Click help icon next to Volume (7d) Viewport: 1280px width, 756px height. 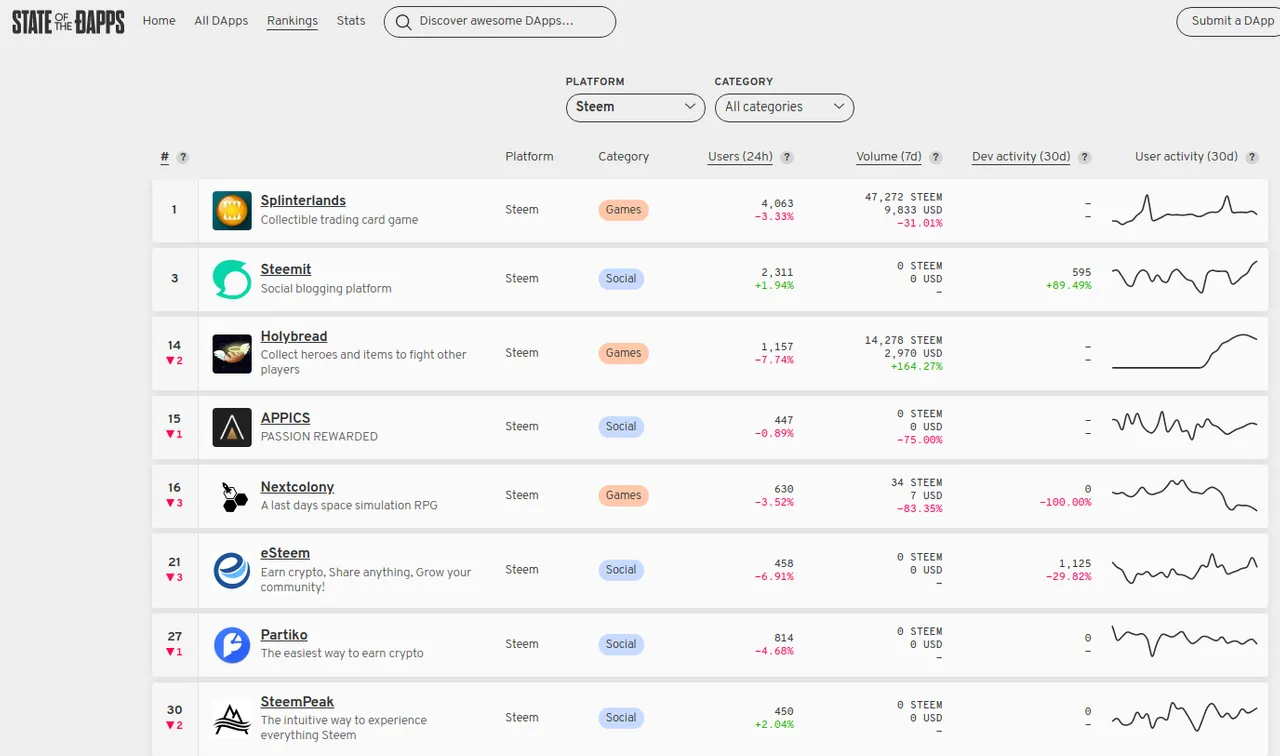click(x=936, y=157)
